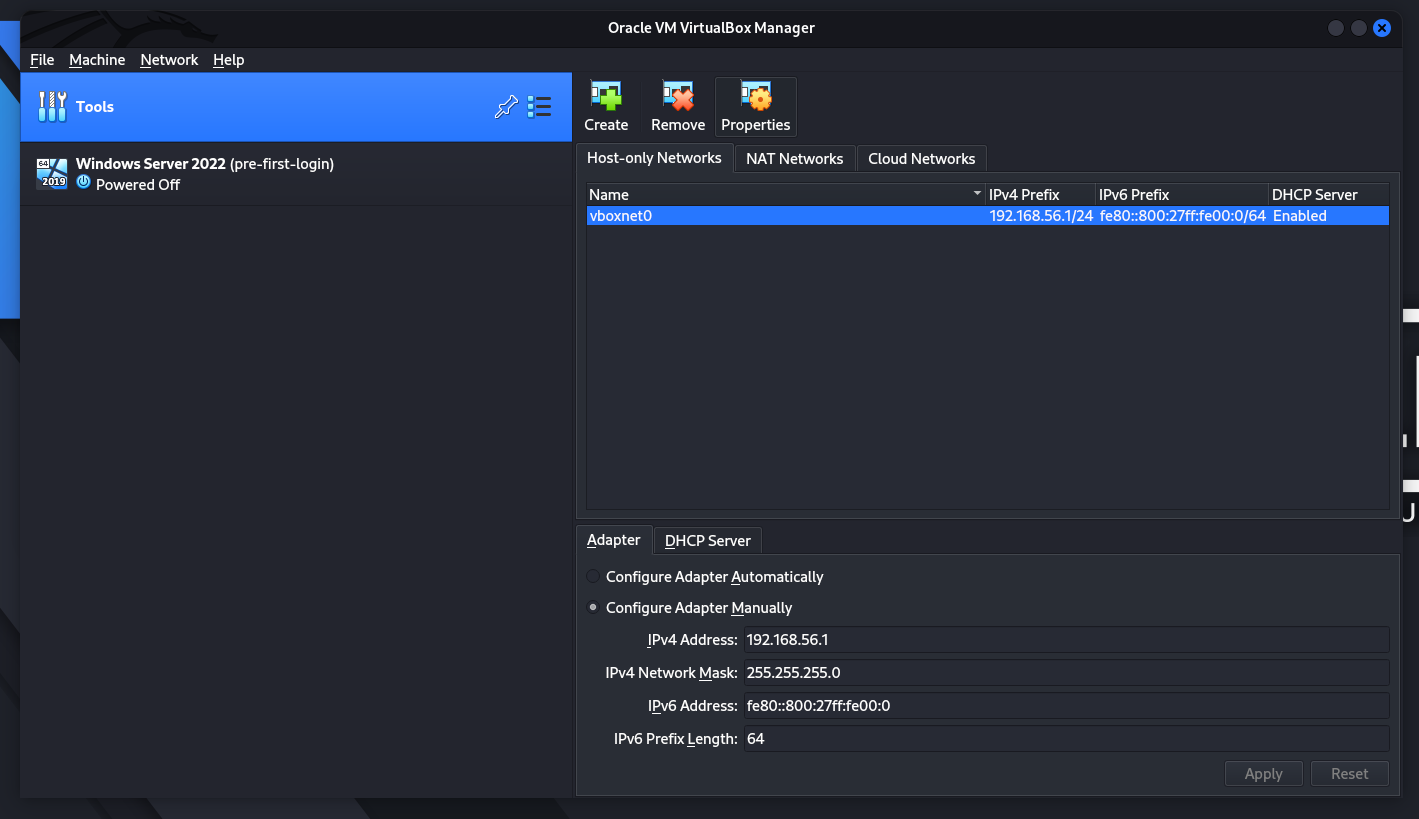Open the File menu
Viewport: 1419px width, 819px height.
(42, 60)
